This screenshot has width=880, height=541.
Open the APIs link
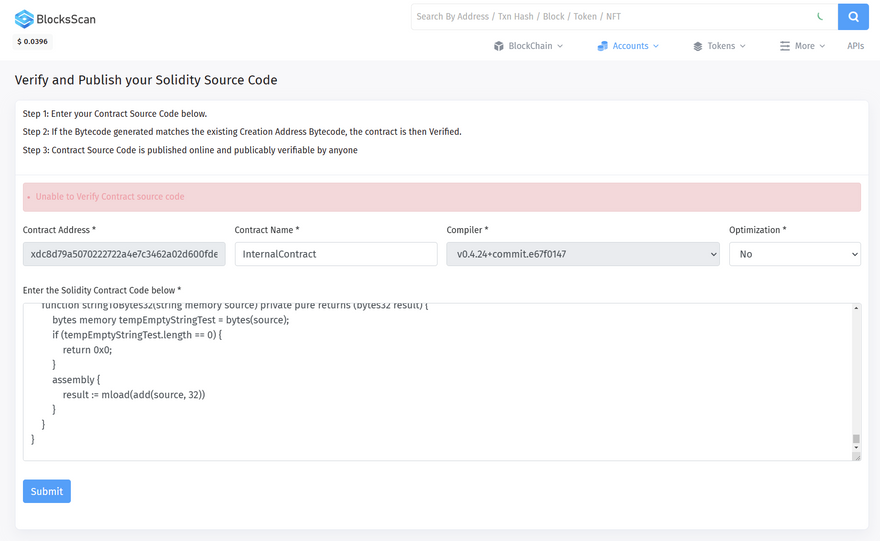pos(855,46)
